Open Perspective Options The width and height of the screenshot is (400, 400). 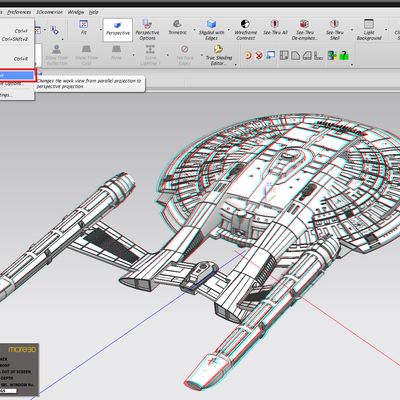pos(147,30)
